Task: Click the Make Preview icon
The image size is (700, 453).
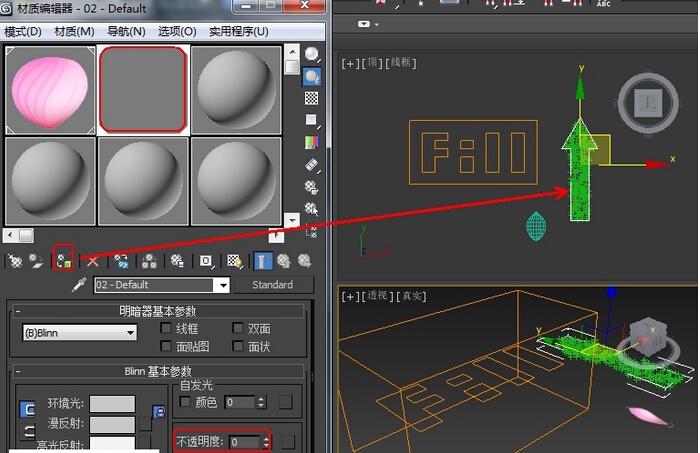Action: pos(312,165)
